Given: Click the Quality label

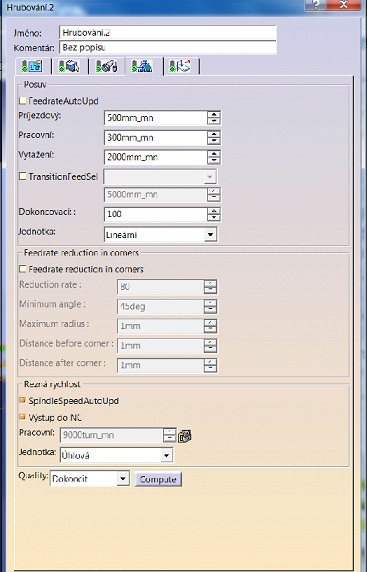Looking at the screenshot, I should pos(33,476).
